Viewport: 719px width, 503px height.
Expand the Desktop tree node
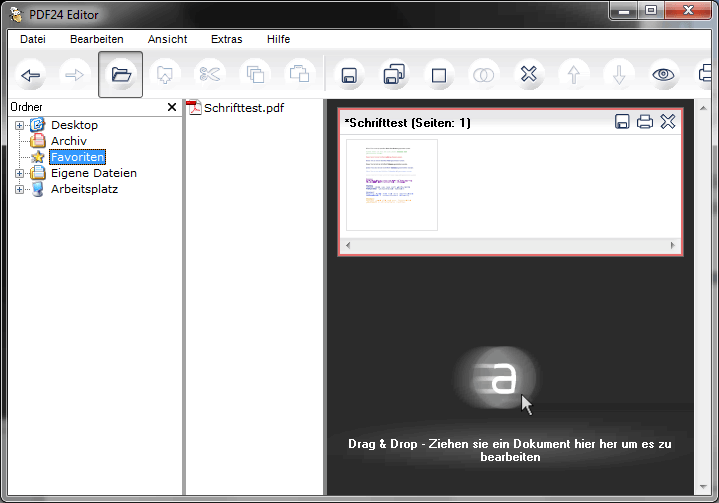[19, 125]
